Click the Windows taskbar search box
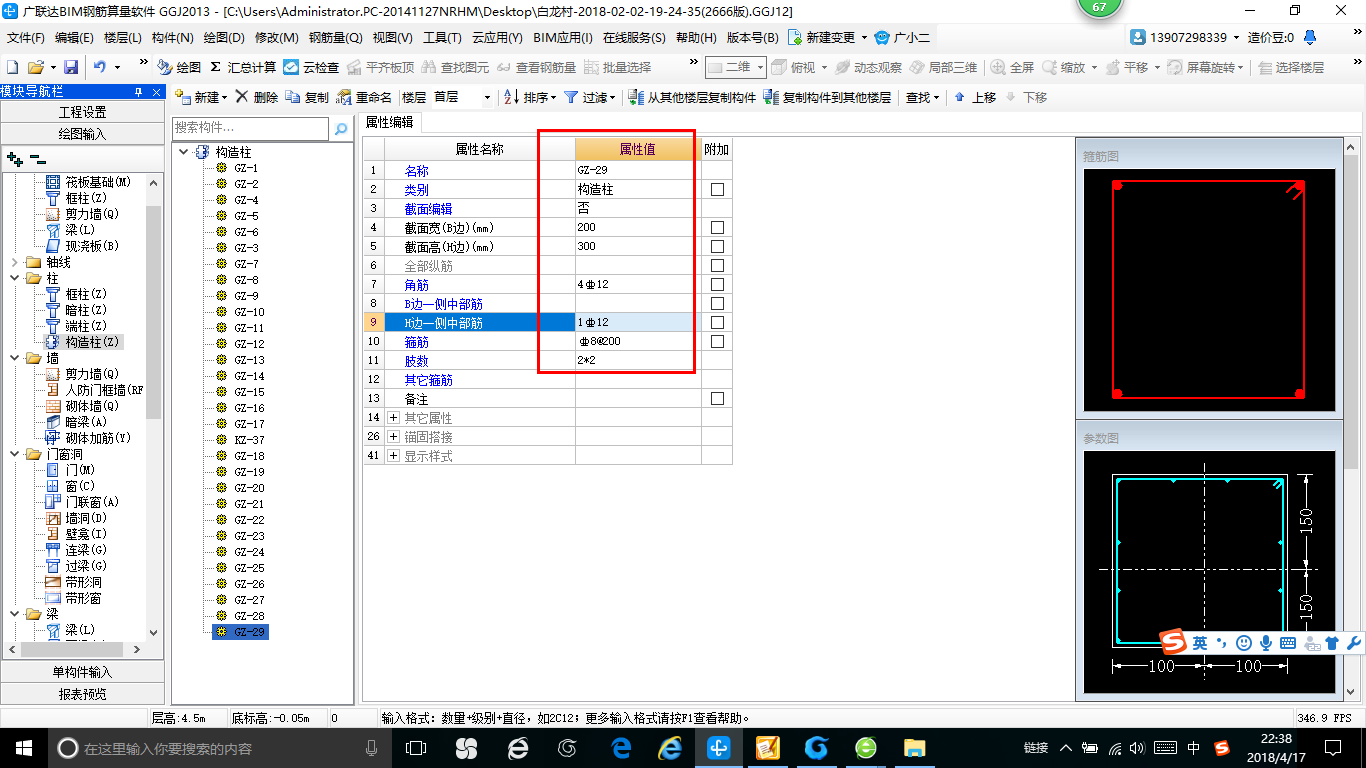This screenshot has height=768, width=1366. click(219, 748)
